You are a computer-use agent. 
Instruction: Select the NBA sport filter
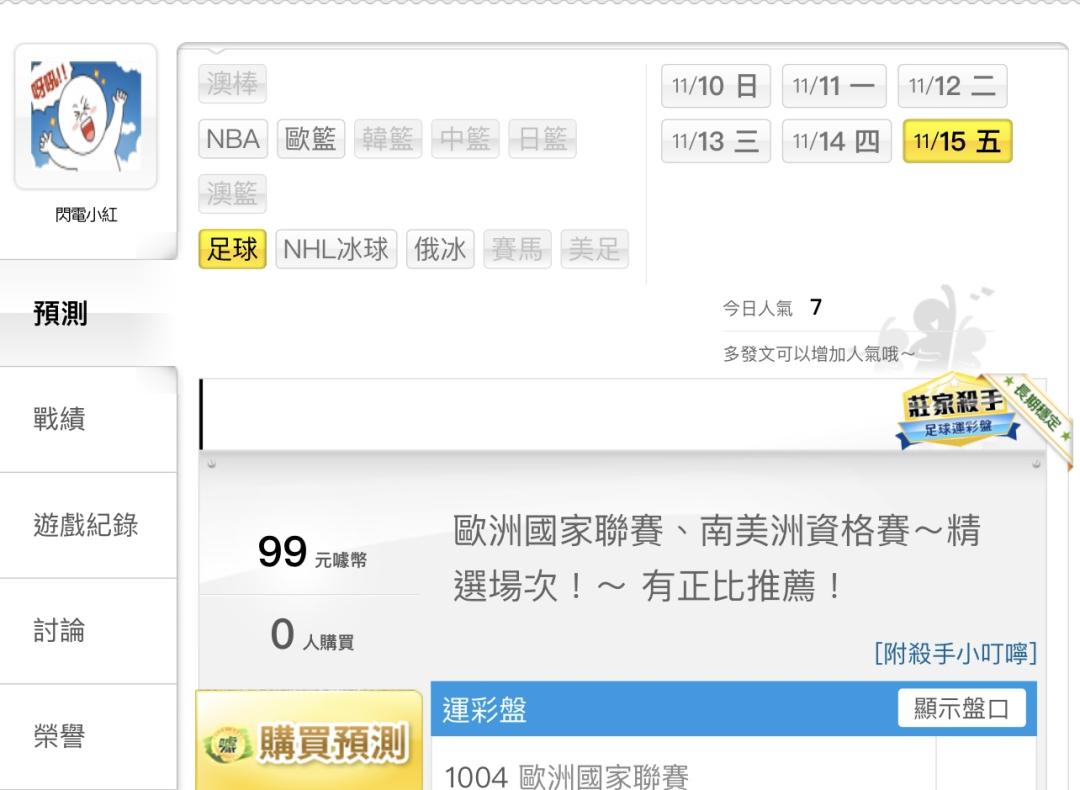(233, 139)
